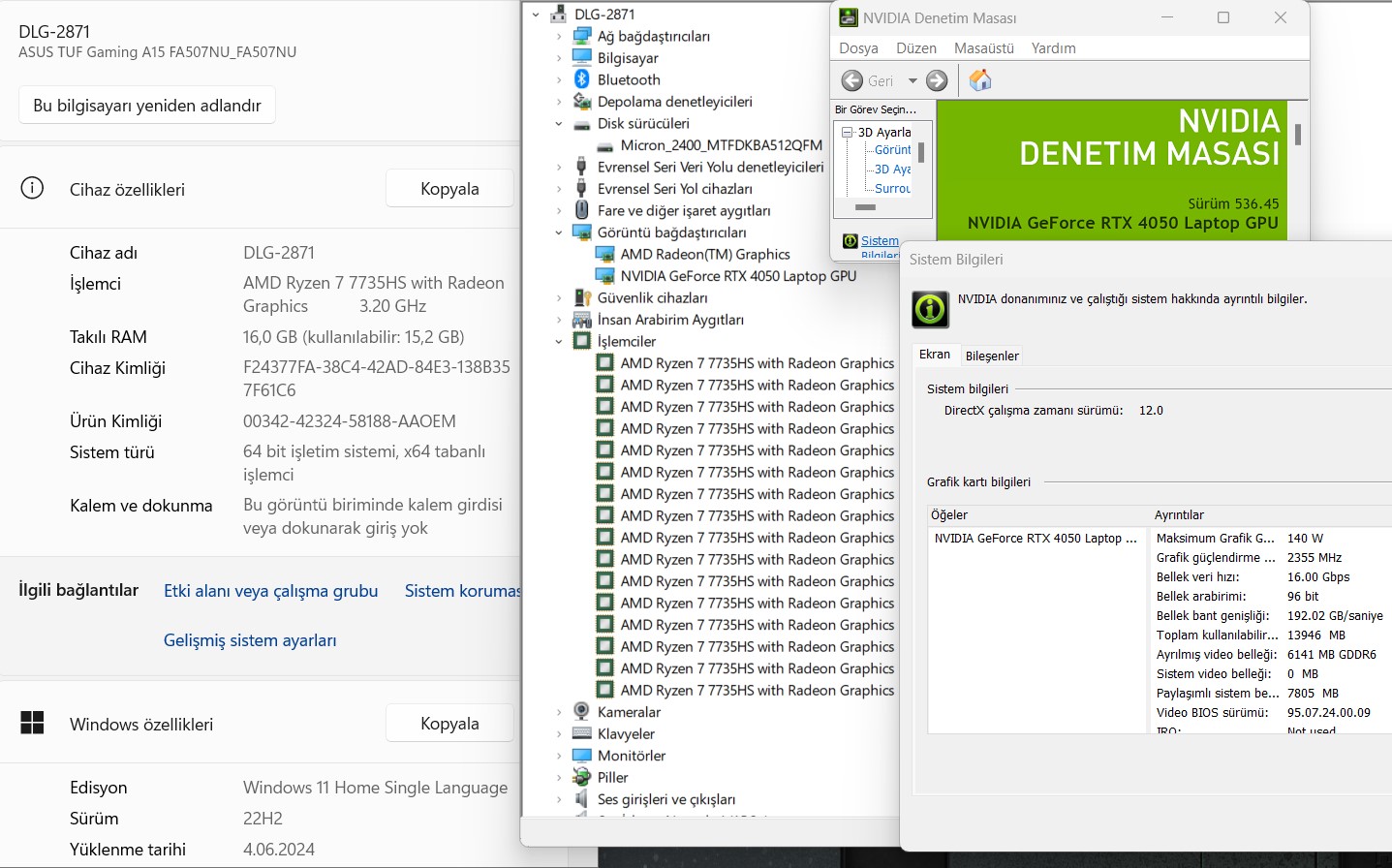
Task: Collapse the Disk sürücüleri category
Action: point(559,124)
